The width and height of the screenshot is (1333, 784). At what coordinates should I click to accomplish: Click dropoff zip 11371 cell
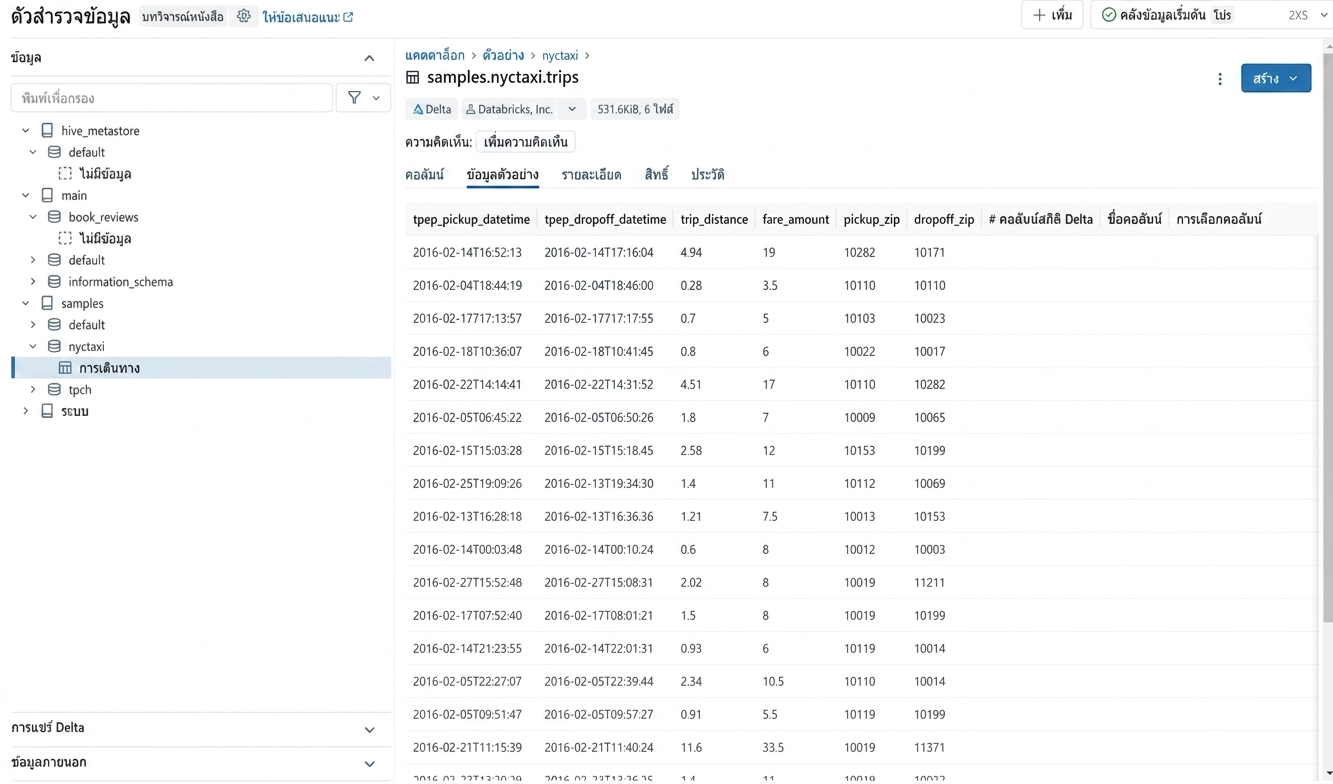click(x=929, y=748)
